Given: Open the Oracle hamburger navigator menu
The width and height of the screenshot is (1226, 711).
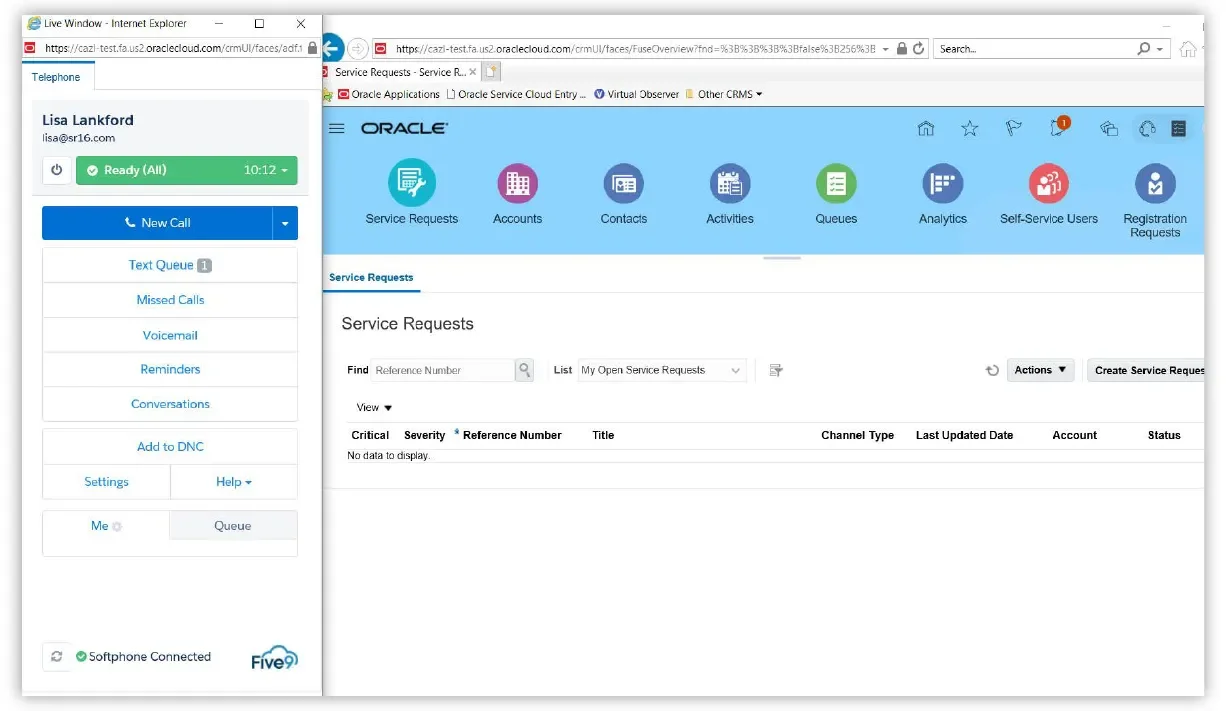Looking at the screenshot, I should click(x=337, y=128).
